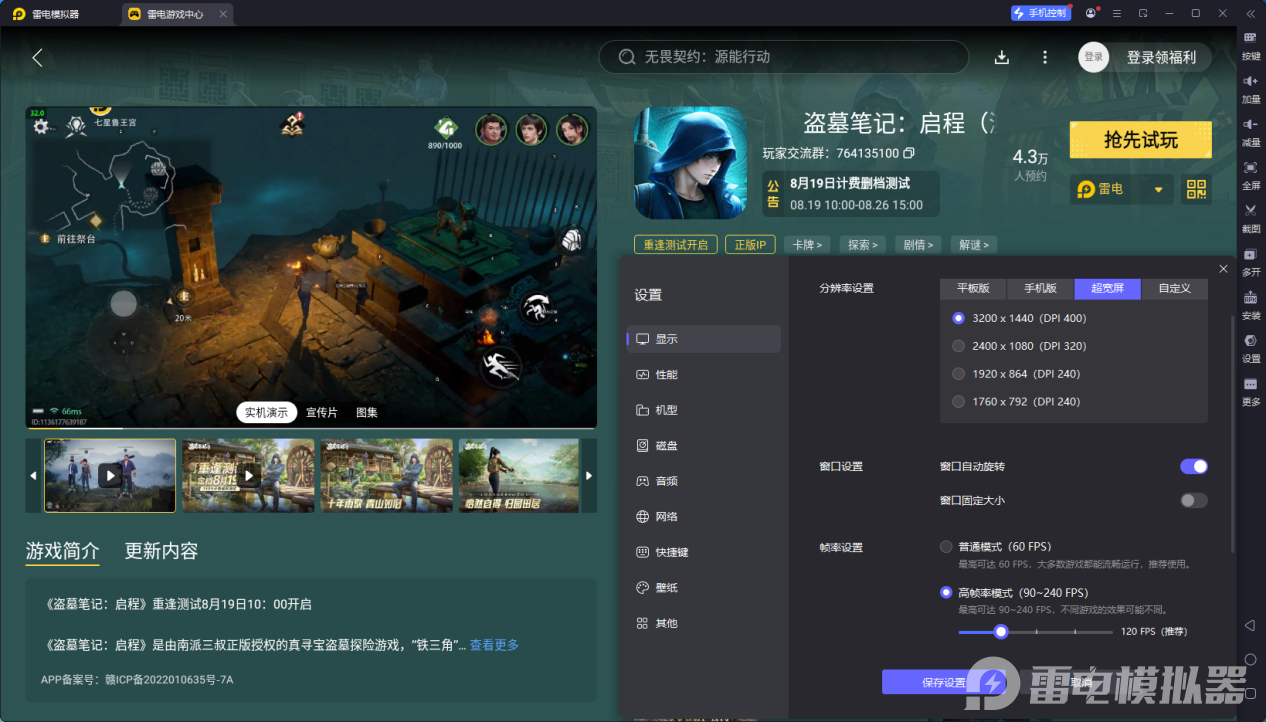
Task: Take a screenshot with 截图 icon
Action: click(x=1250, y=210)
